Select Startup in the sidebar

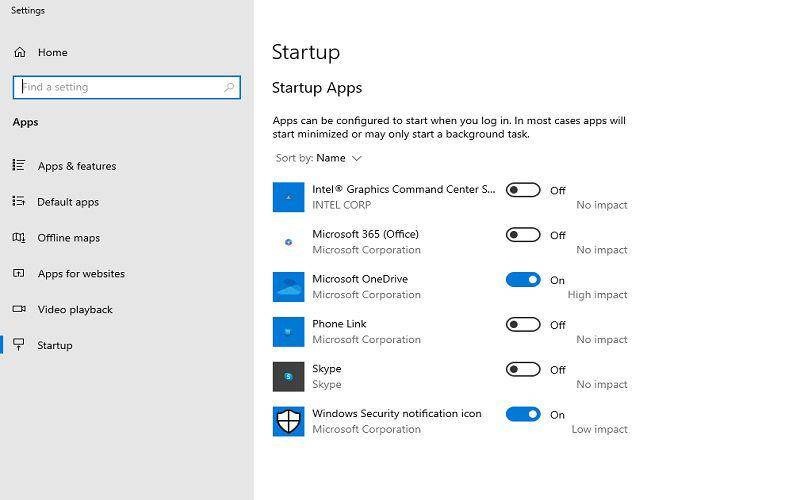(55, 345)
